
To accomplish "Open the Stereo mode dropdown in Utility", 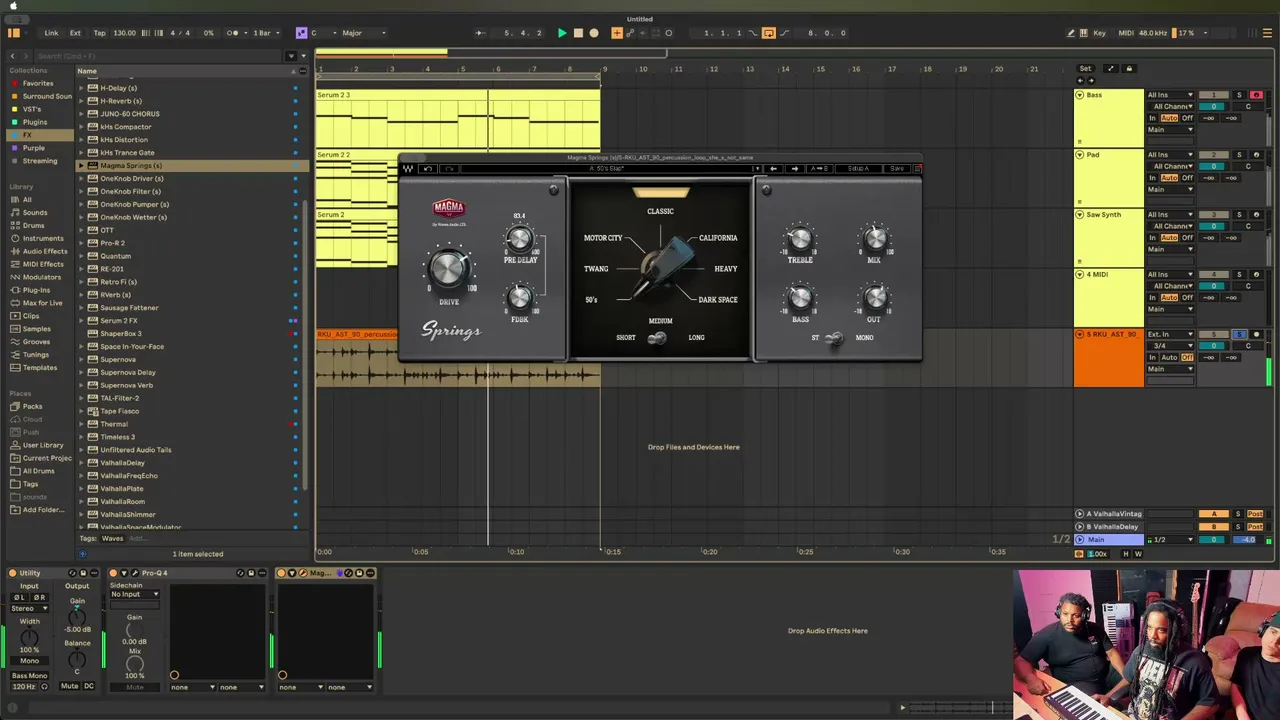I will tap(28, 608).
